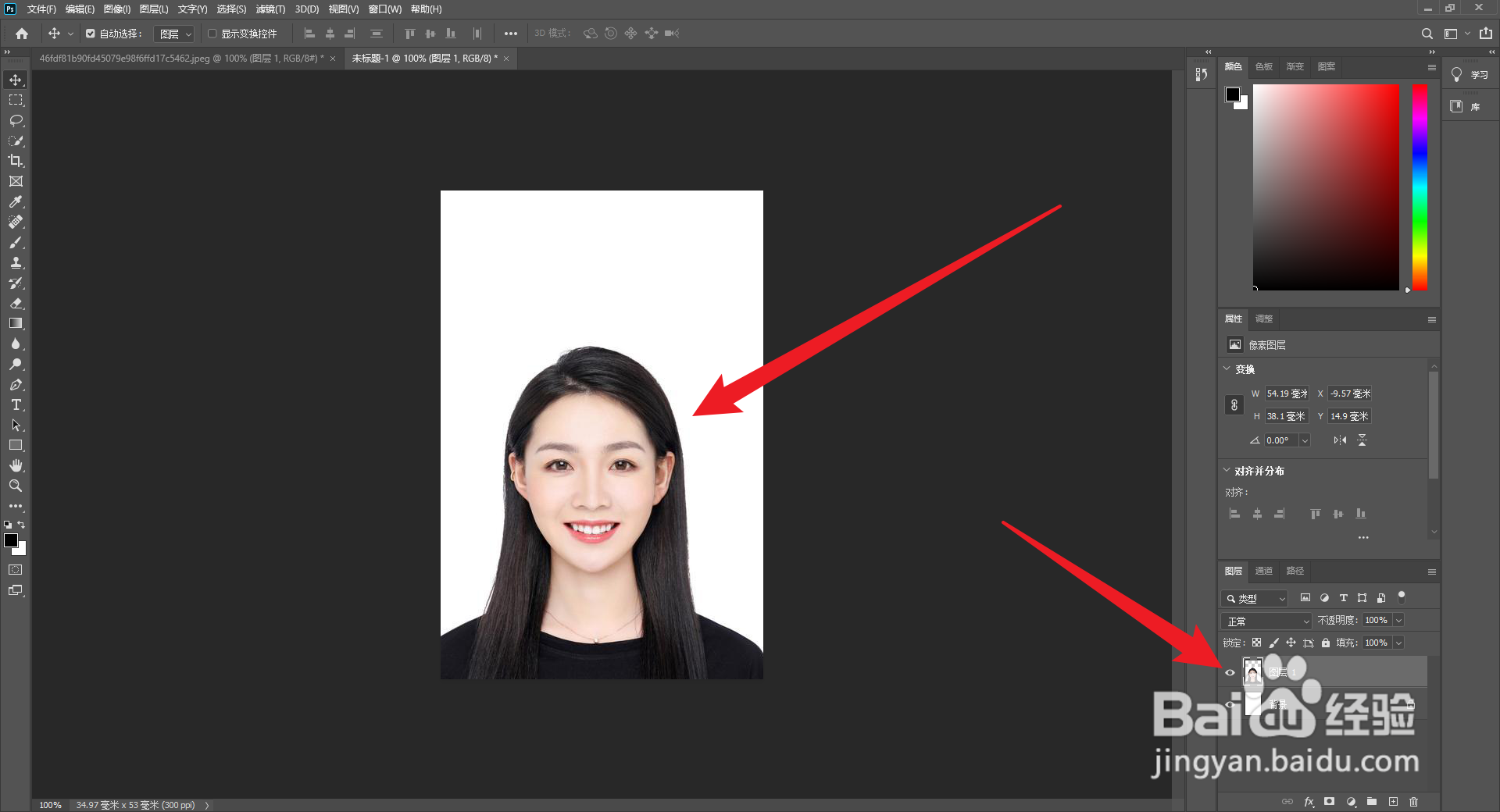Open the blend mode dropdown showing 正常
This screenshot has width=1500, height=812.
point(1265,620)
